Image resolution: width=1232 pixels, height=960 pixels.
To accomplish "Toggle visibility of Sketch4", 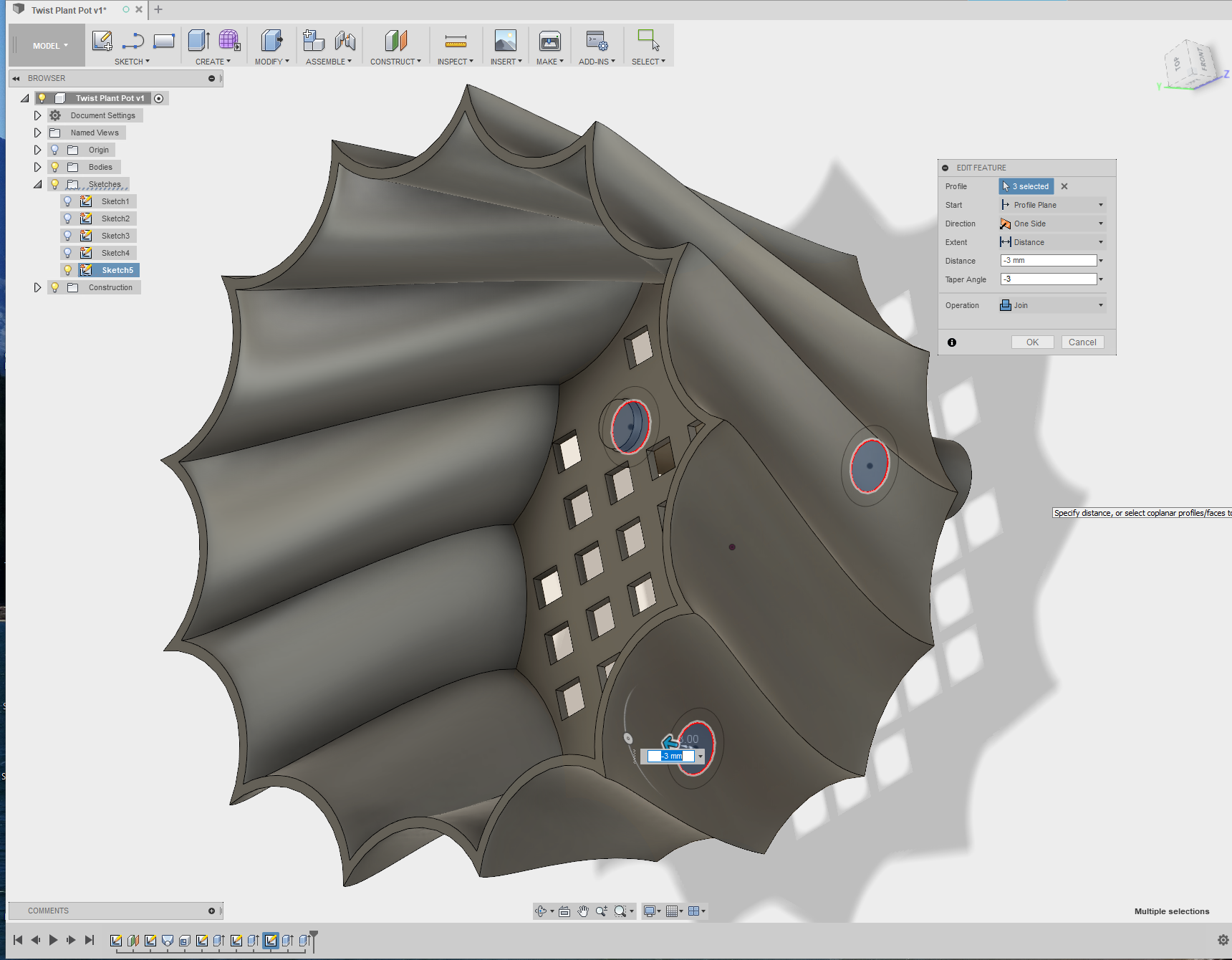I will [68, 253].
